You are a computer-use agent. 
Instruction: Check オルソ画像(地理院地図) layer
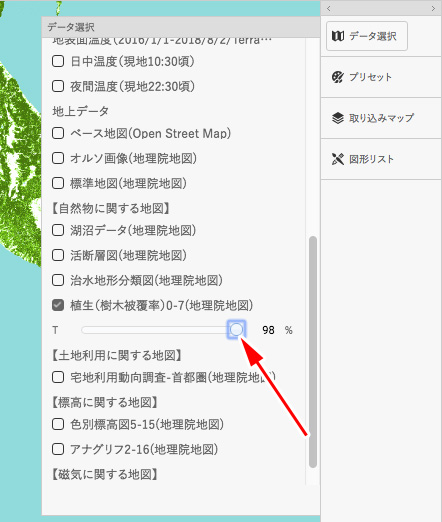tap(58, 158)
